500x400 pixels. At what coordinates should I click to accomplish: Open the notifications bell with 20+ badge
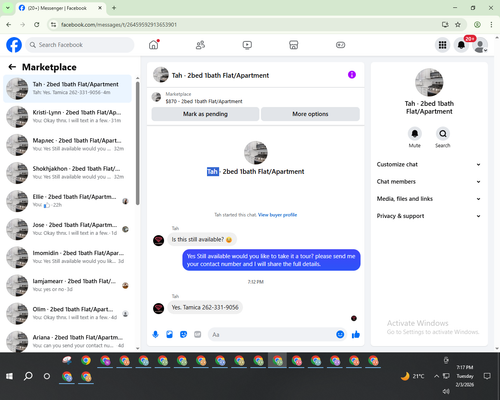point(461,45)
